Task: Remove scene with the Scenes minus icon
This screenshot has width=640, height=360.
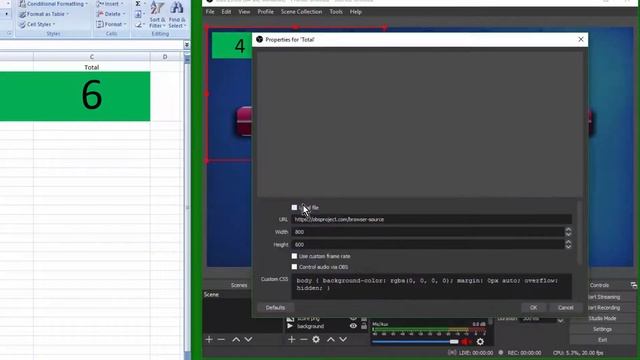Action: coord(221,339)
